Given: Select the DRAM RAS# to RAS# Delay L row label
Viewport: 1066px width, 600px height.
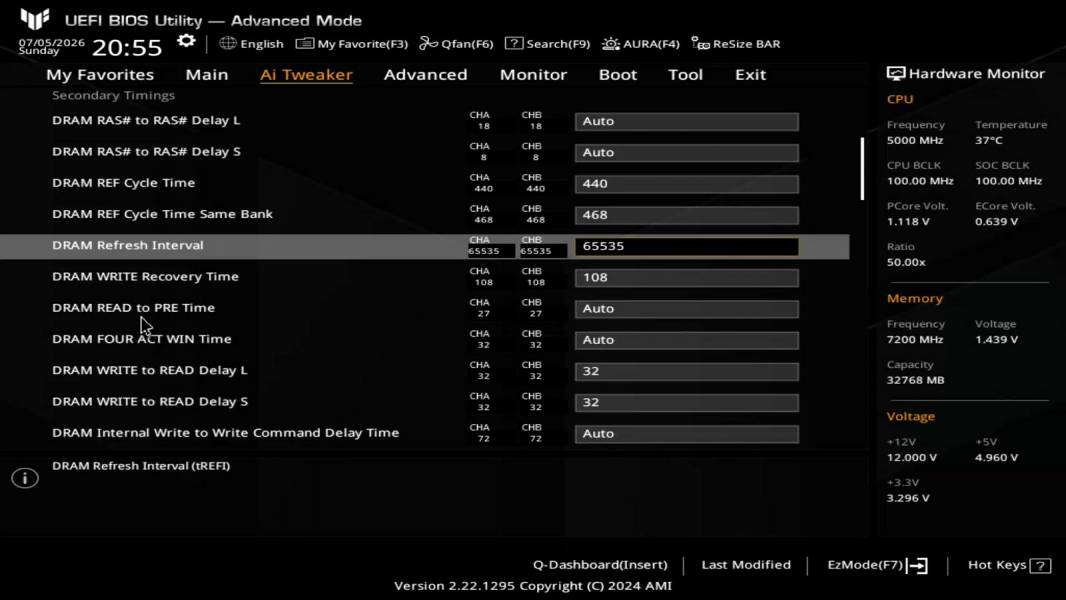Looking at the screenshot, I should [146, 120].
